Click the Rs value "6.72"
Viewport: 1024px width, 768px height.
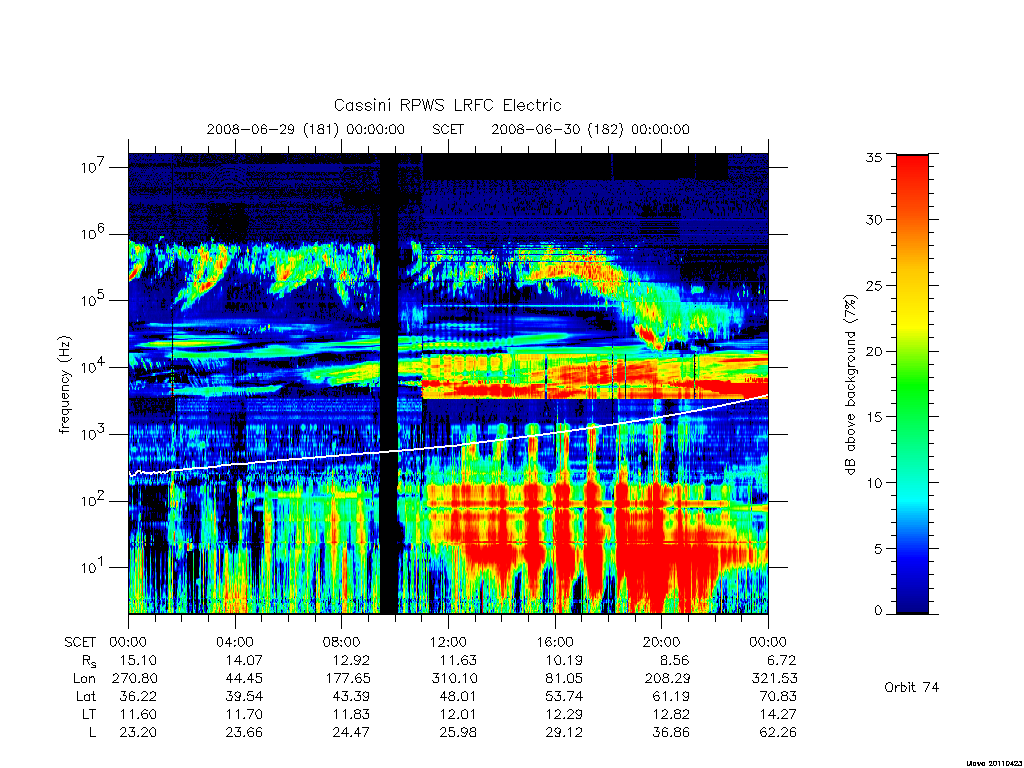click(782, 660)
